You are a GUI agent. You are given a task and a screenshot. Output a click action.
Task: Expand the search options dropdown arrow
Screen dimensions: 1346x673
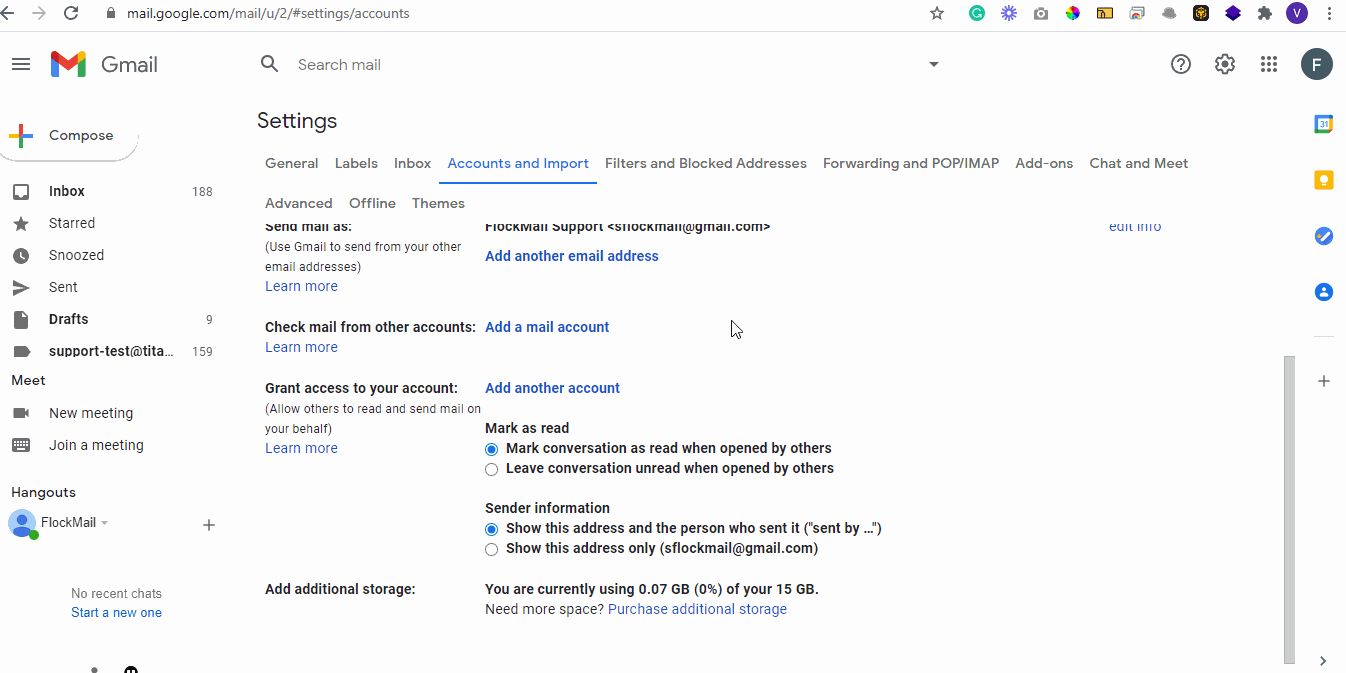[x=933, y=64]
